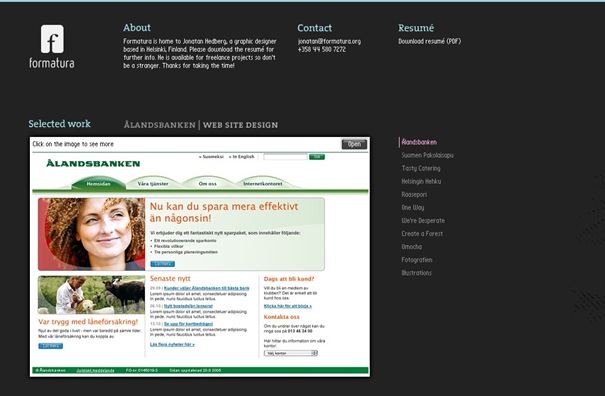This screenshot has width=605, height=396.
Task: Select Ålandsbanken in the work list
Action: [x=419, y=142]
